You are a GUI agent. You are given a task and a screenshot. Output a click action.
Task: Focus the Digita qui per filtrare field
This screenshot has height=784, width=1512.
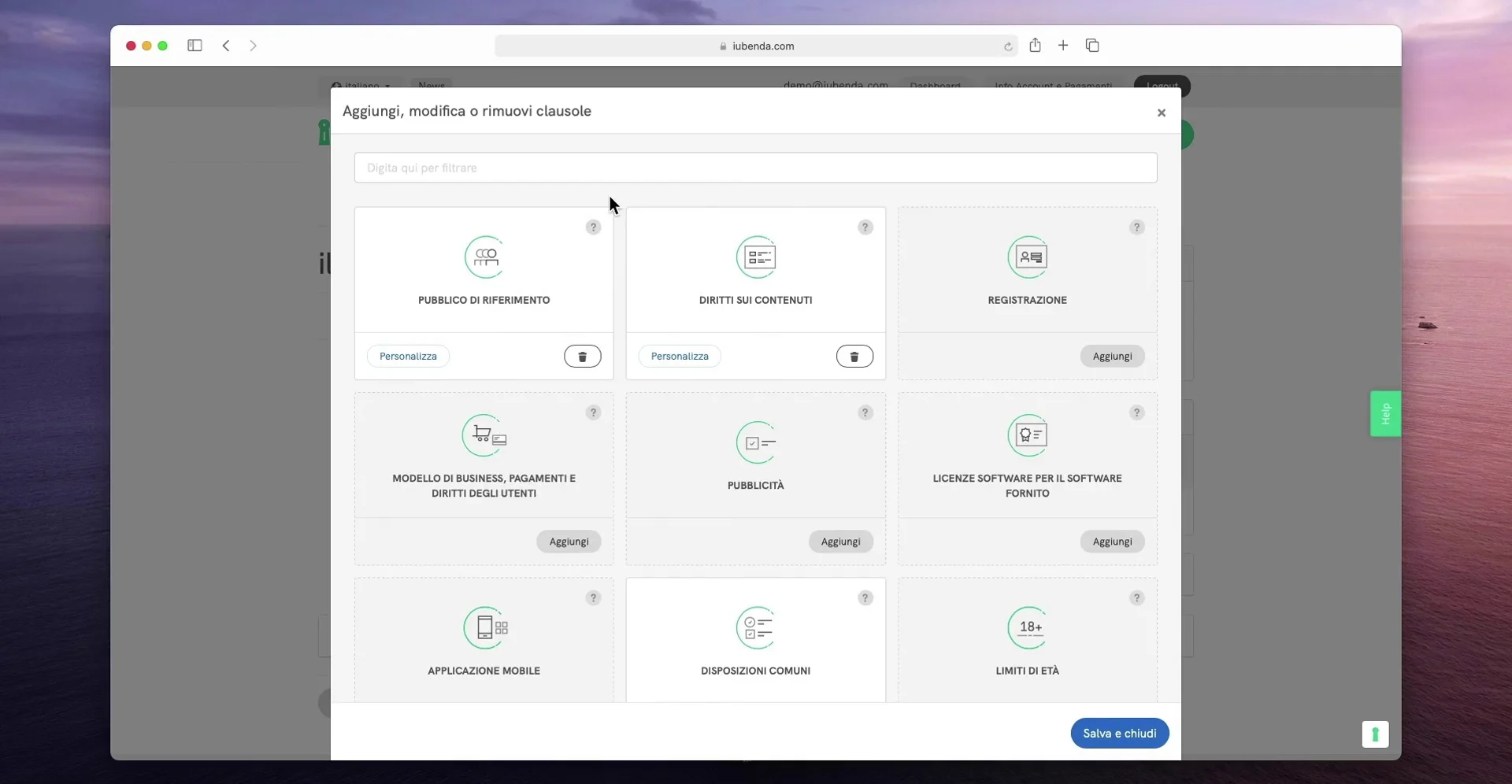[x=756, y=168]
